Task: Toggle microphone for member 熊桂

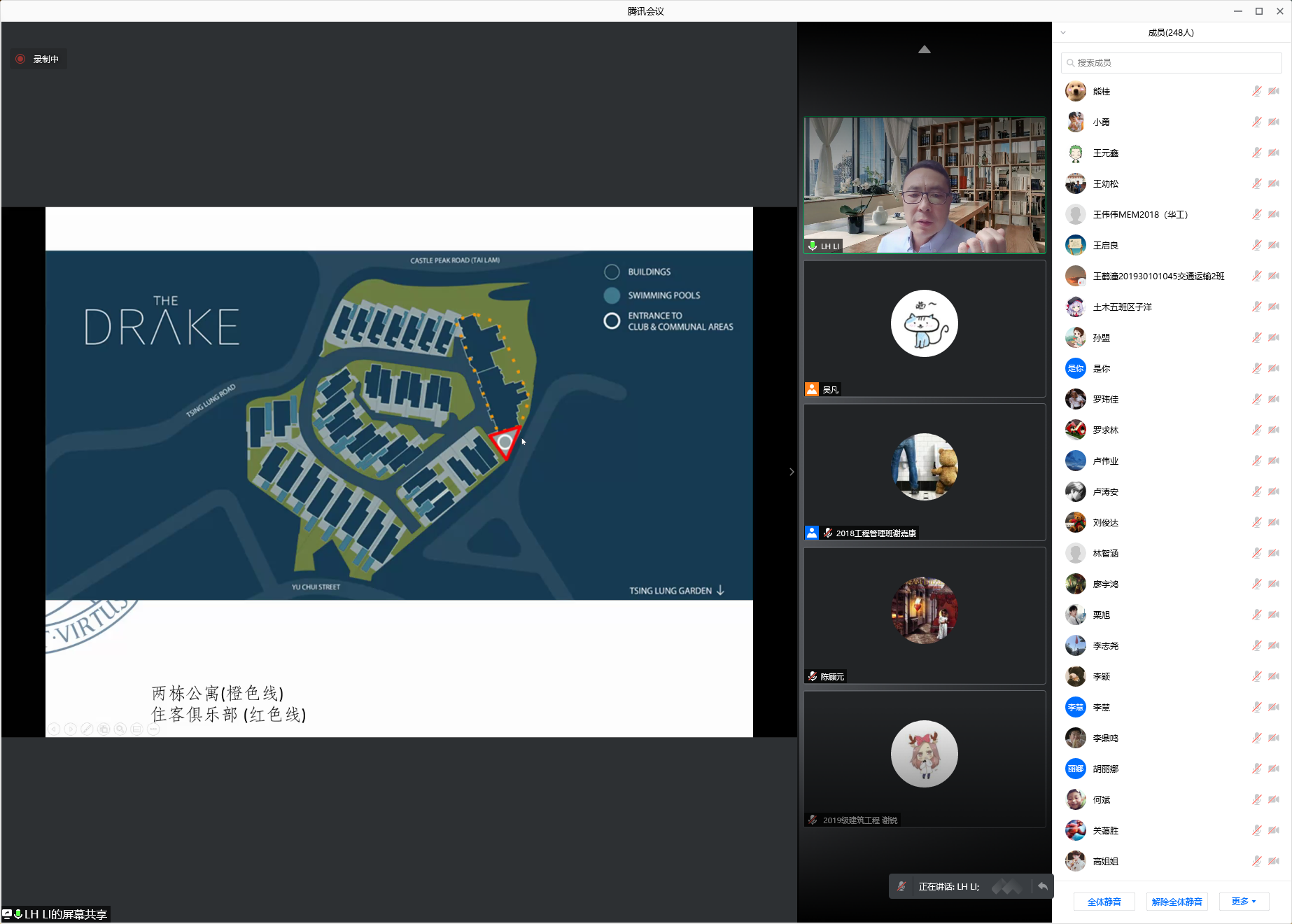Action: tap(1257, 91)
